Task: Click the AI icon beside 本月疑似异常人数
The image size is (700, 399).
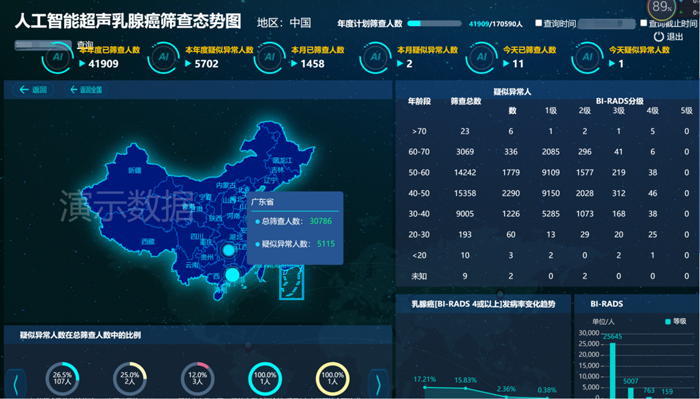Action: [375, 57]
